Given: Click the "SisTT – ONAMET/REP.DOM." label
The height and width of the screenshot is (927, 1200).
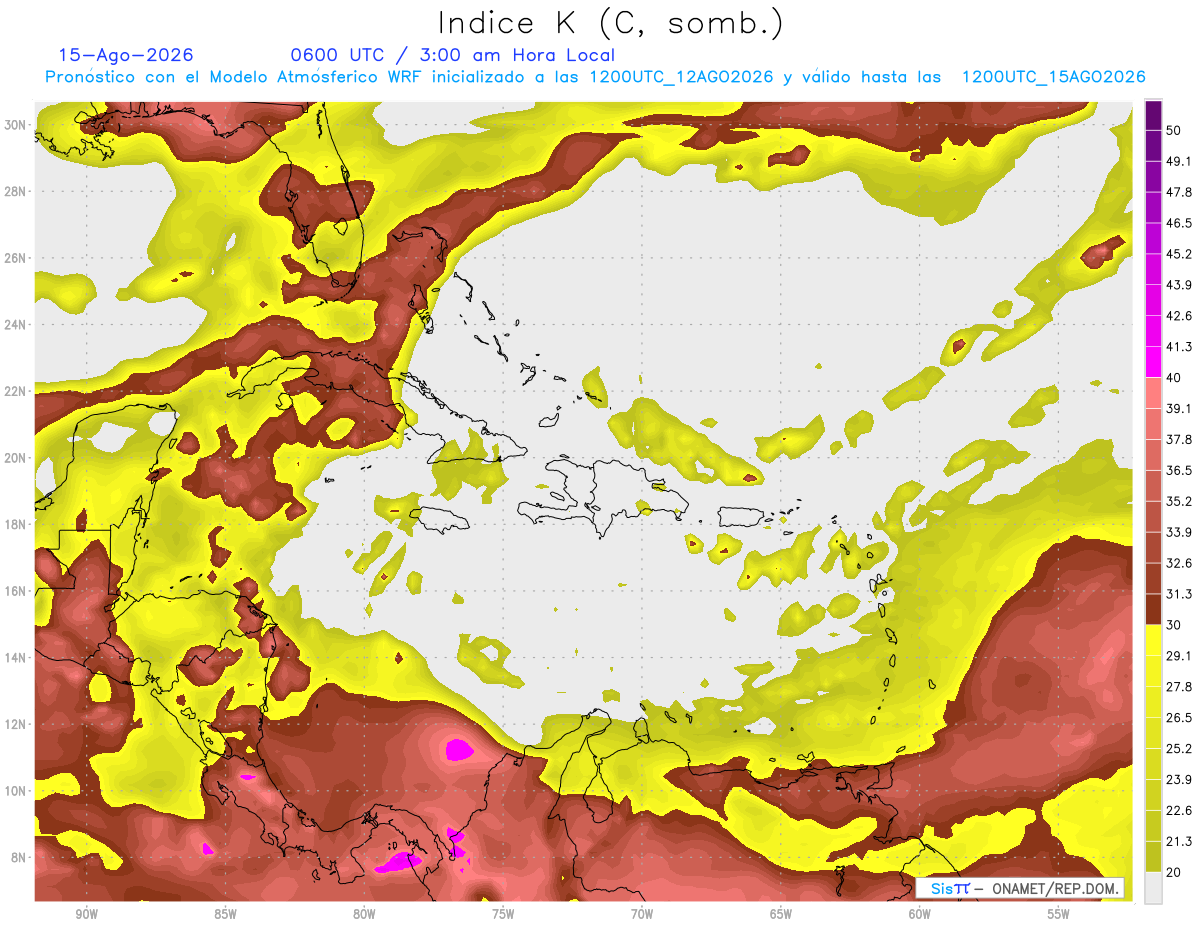Looking at the screenshot, I should click(x=1019, y=888).
